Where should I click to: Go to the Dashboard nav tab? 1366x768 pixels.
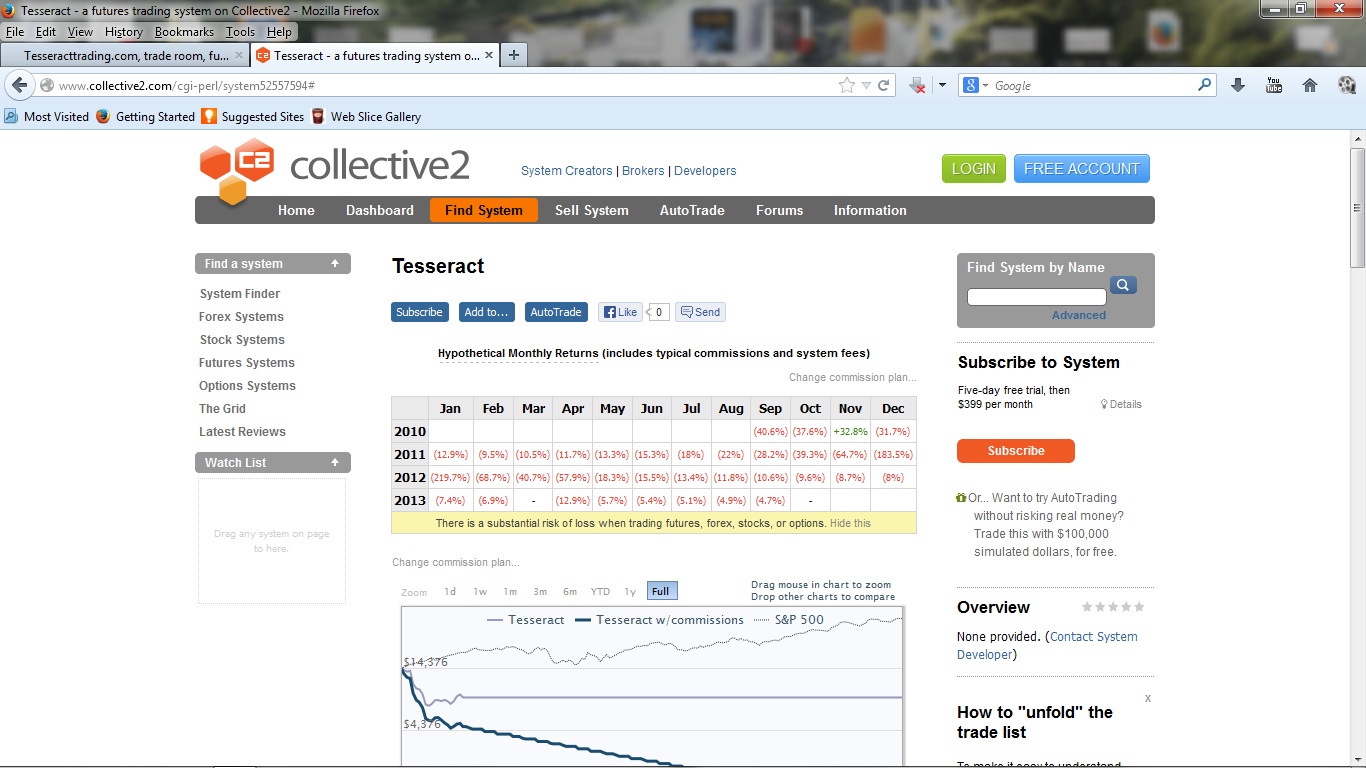point(380,210)
